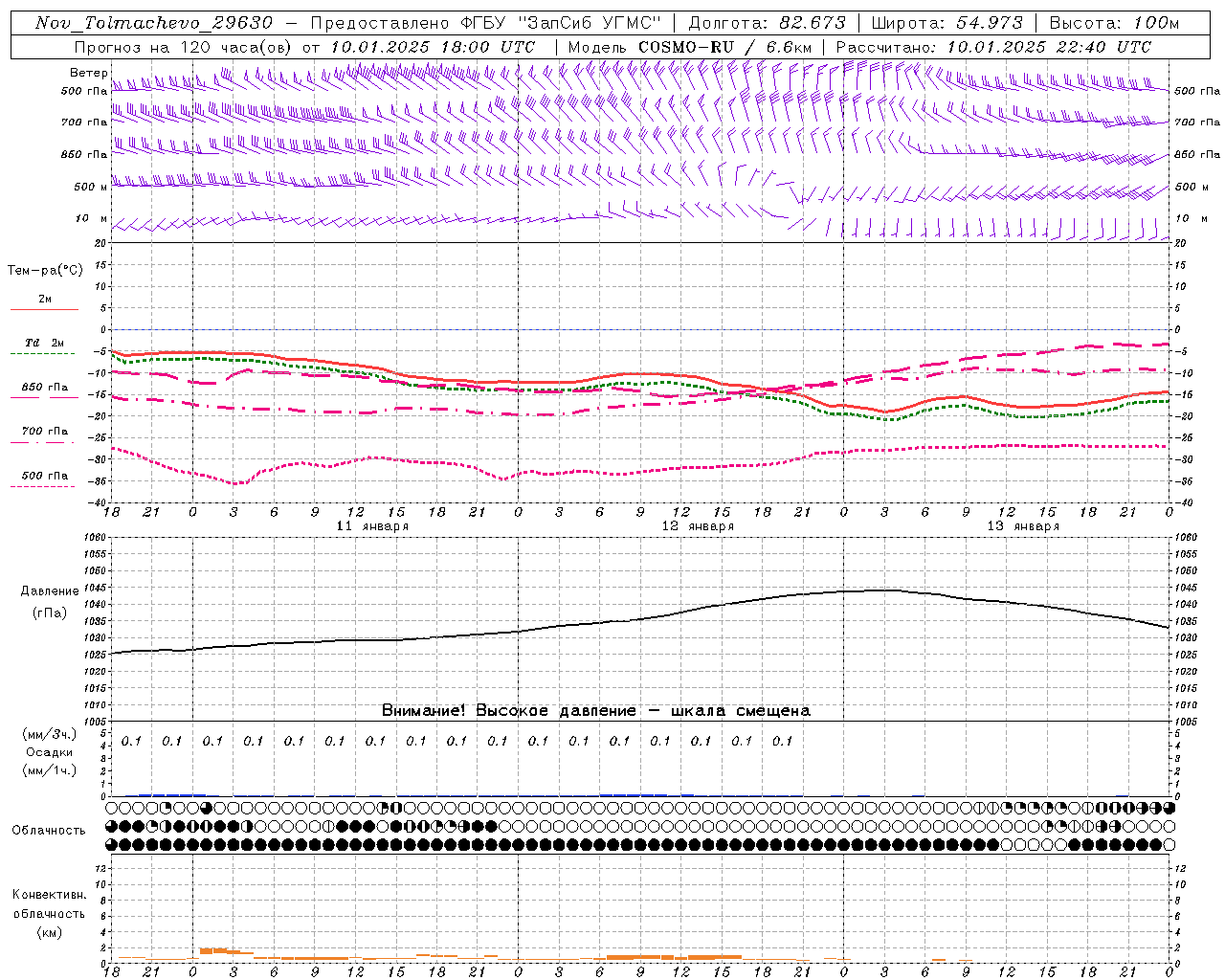Click the line sample under Td 2м legend
Viewport: 1225px width, 980px height.
coord(43,354)
